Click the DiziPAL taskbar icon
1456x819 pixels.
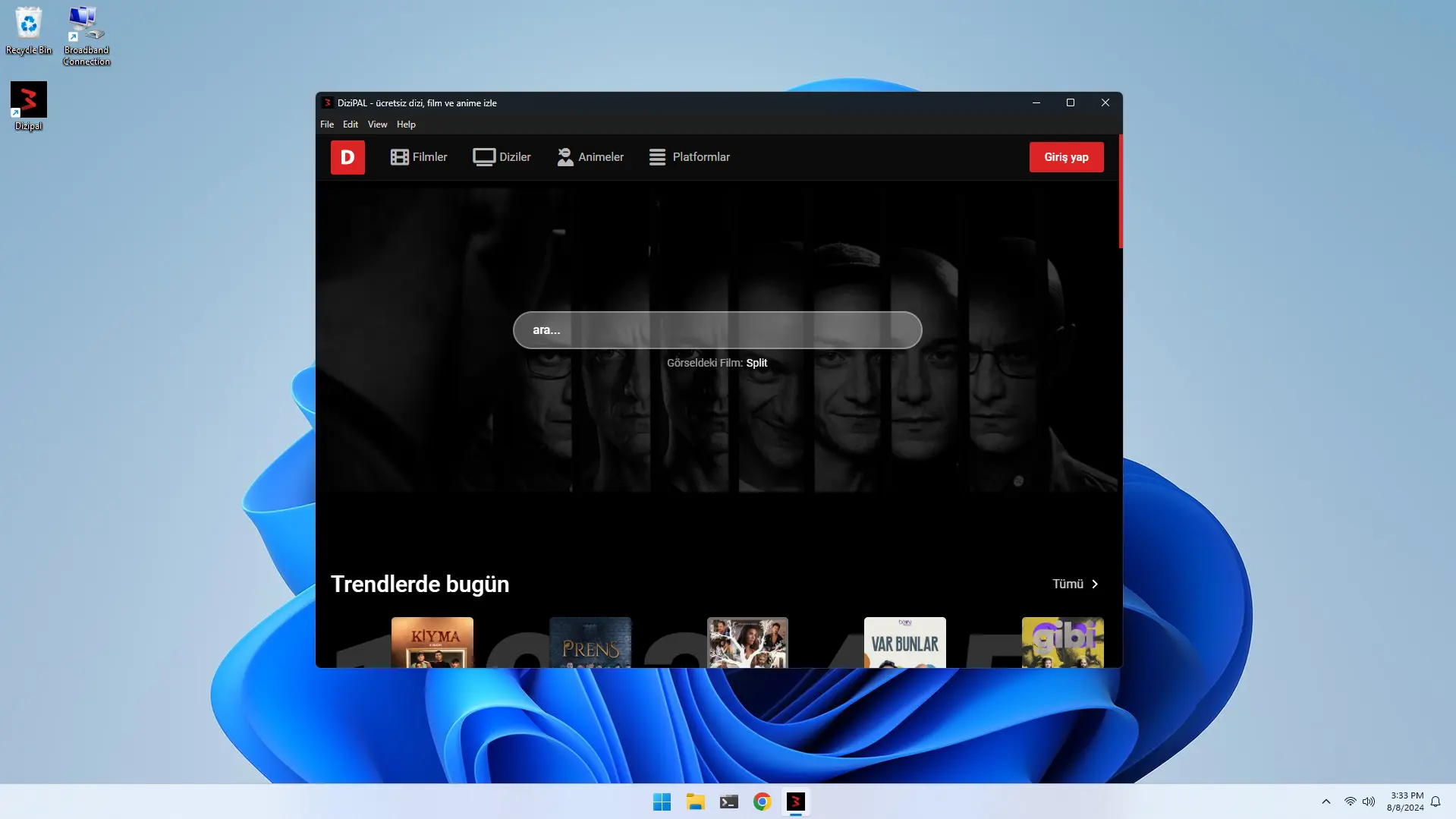[795, 802]
